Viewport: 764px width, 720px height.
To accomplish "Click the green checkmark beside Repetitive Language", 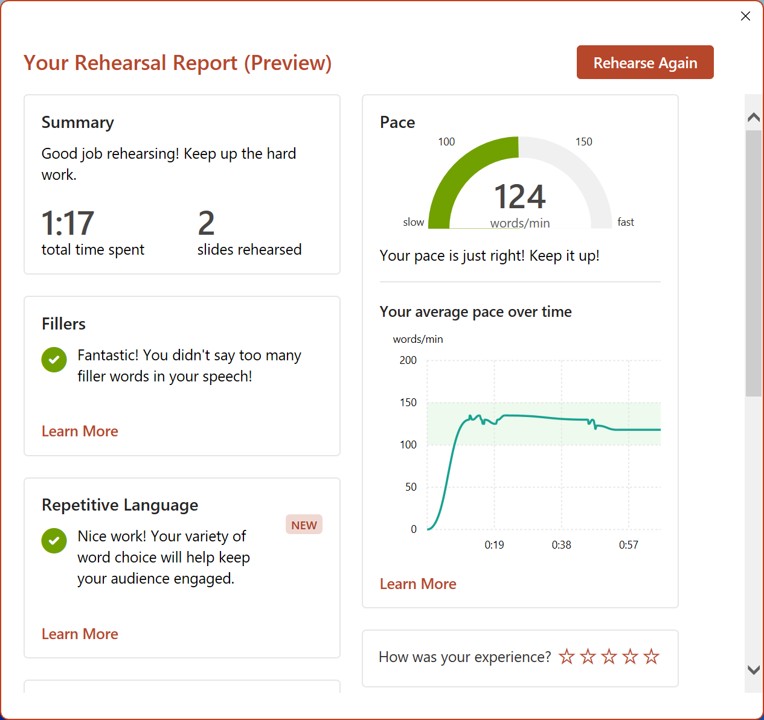I will (54, 540).
